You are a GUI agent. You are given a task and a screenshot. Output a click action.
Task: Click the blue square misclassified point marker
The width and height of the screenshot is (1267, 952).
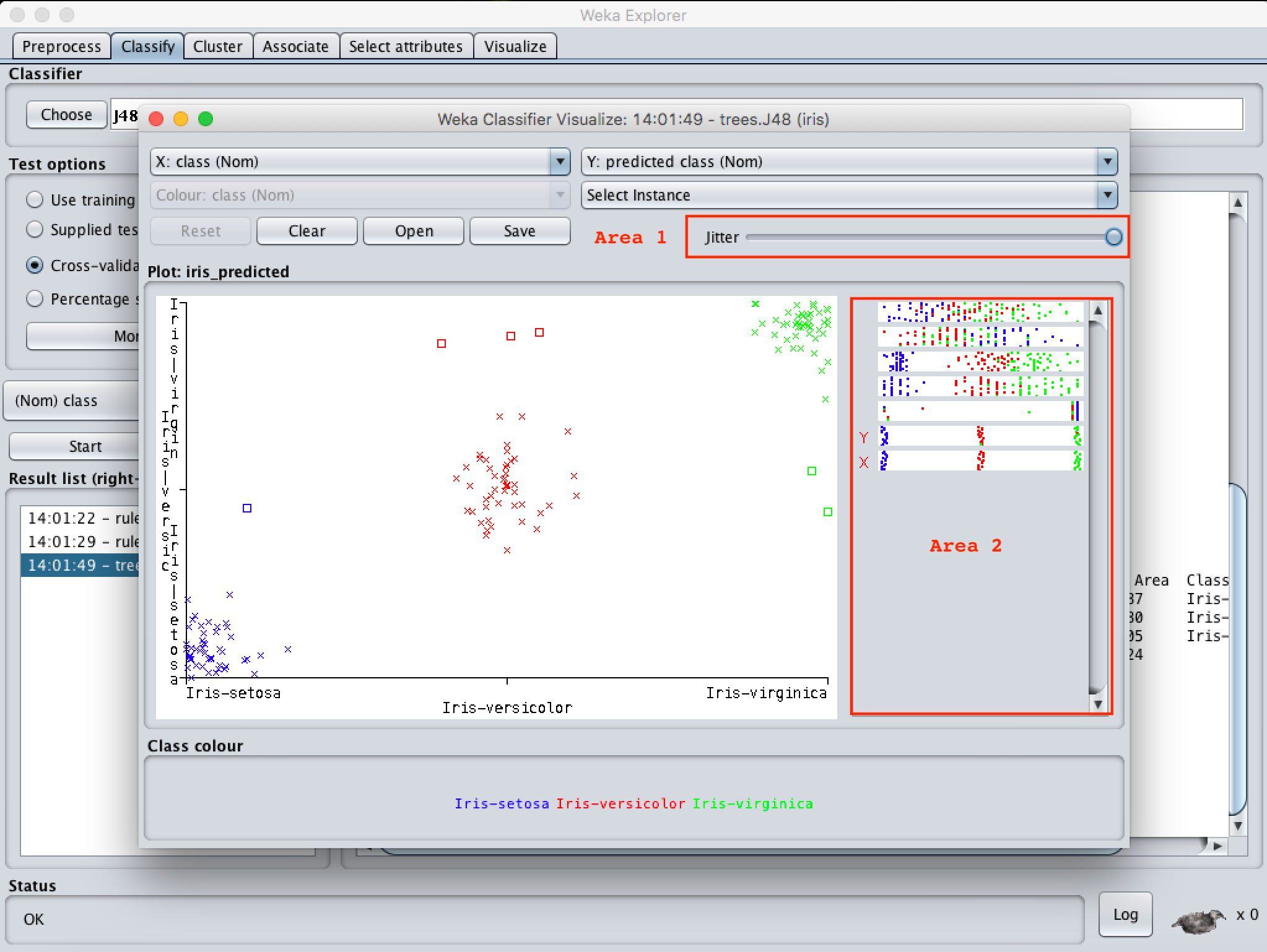point(247,508)
